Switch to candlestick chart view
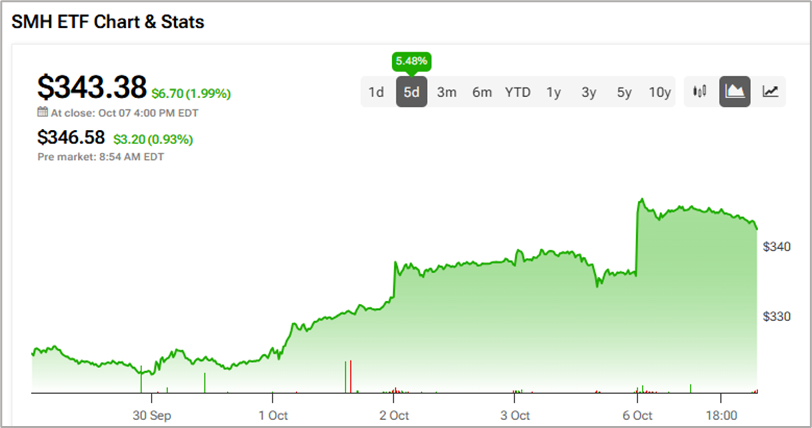This screenshot has width=812, height=428. (700, 92)
